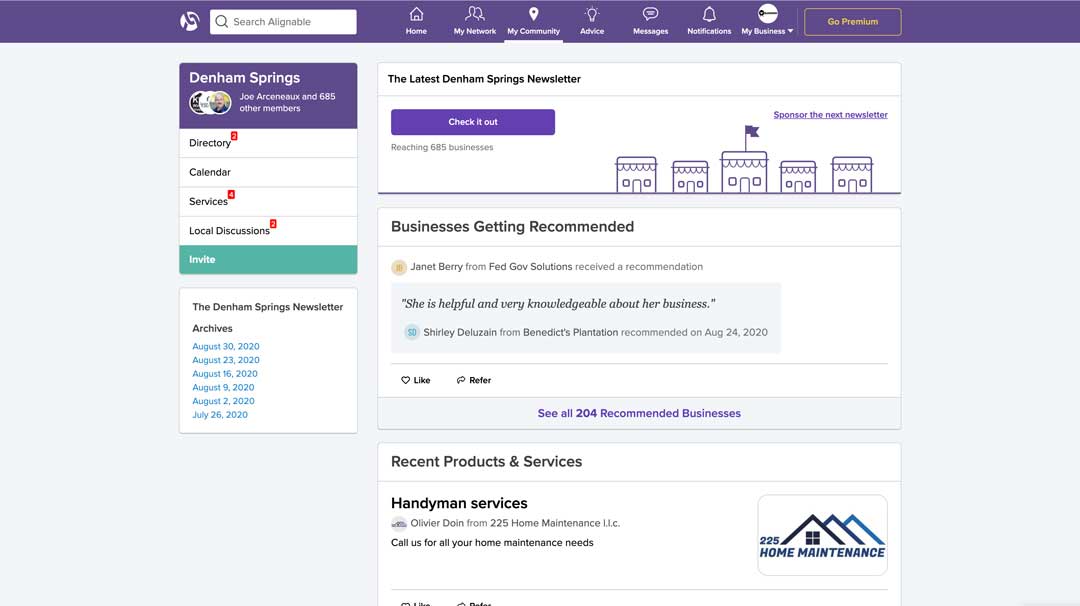The height and width of the screenshot is (606, 1080).
Task: Click the Alignable logo icon
Action: (189, 21)
